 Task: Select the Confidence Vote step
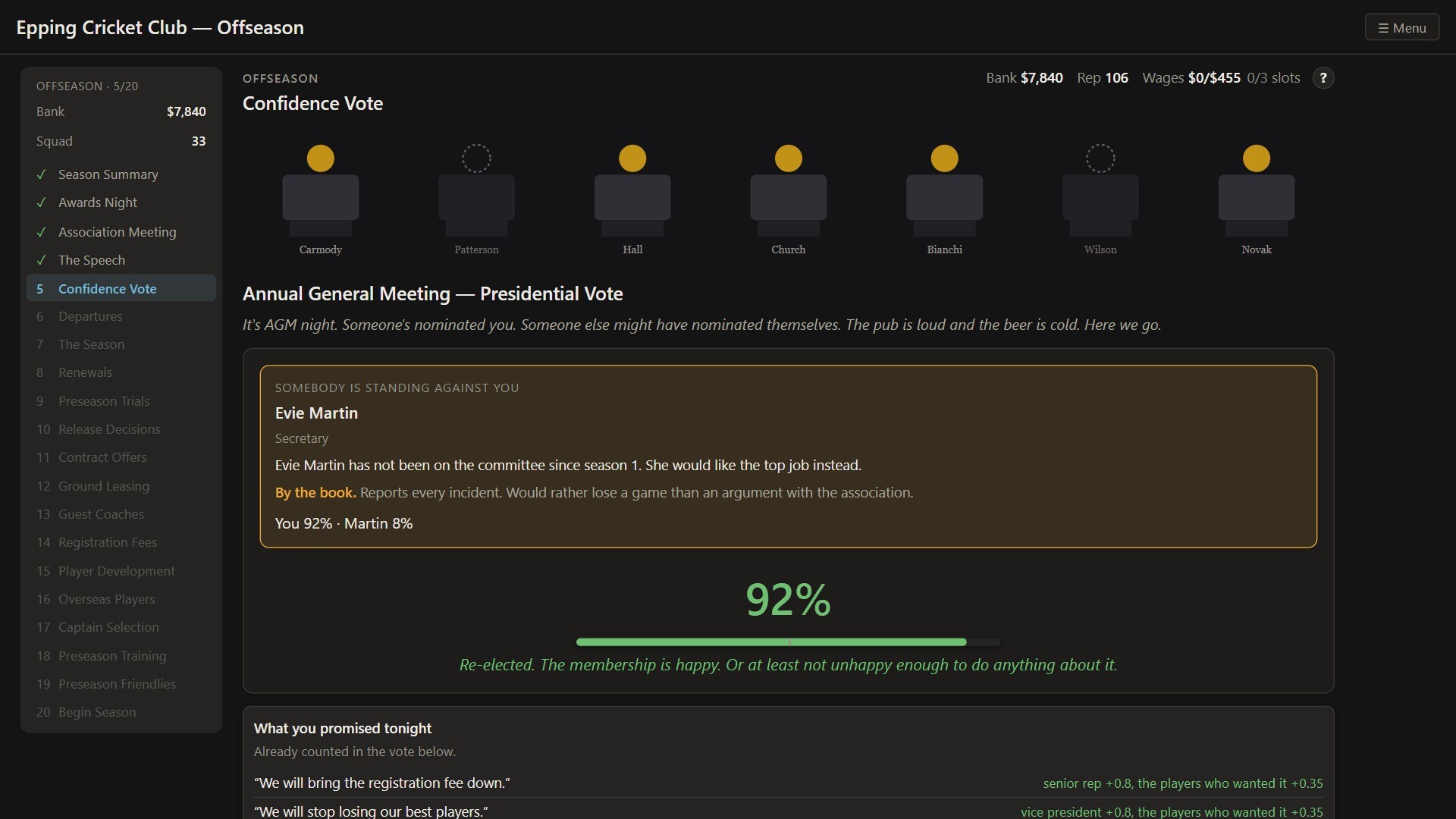click(121, 288)
